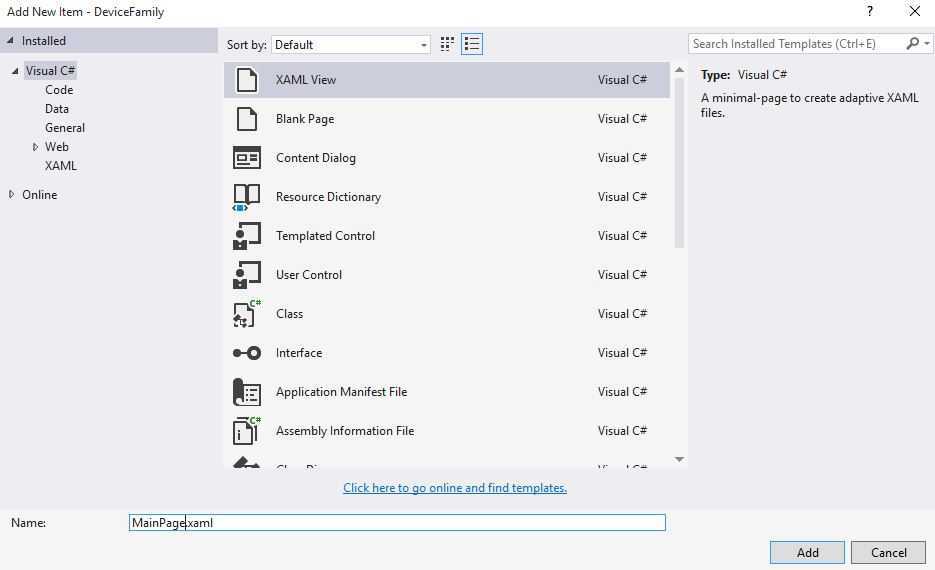Select the XAML category
The height and width of the screenshot is (570, 935).
(61, 166)
